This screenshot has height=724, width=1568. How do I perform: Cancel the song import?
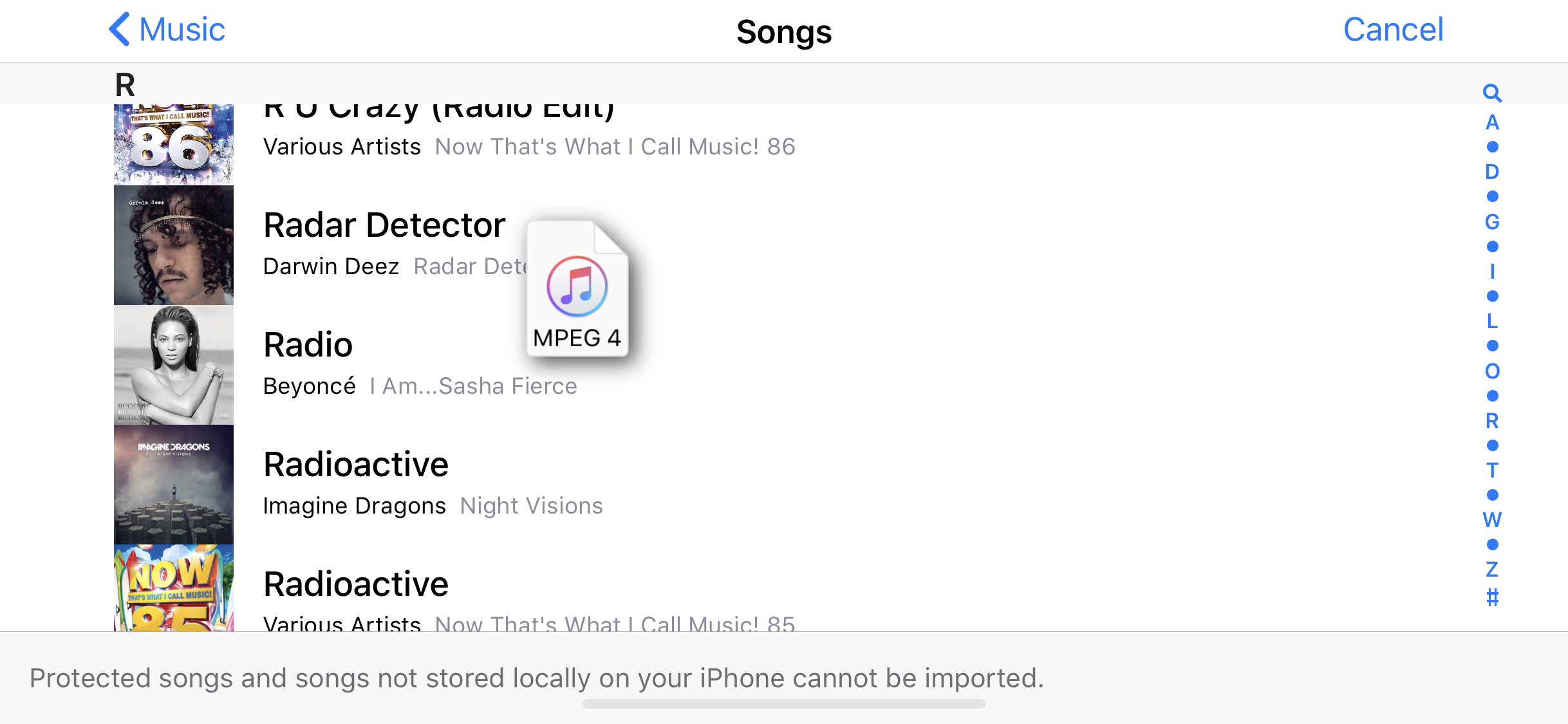[1393, 30]
